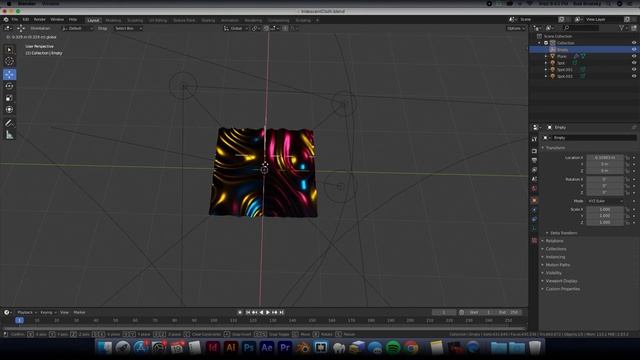Open the Tool properties tab icon

pos(534,139)
